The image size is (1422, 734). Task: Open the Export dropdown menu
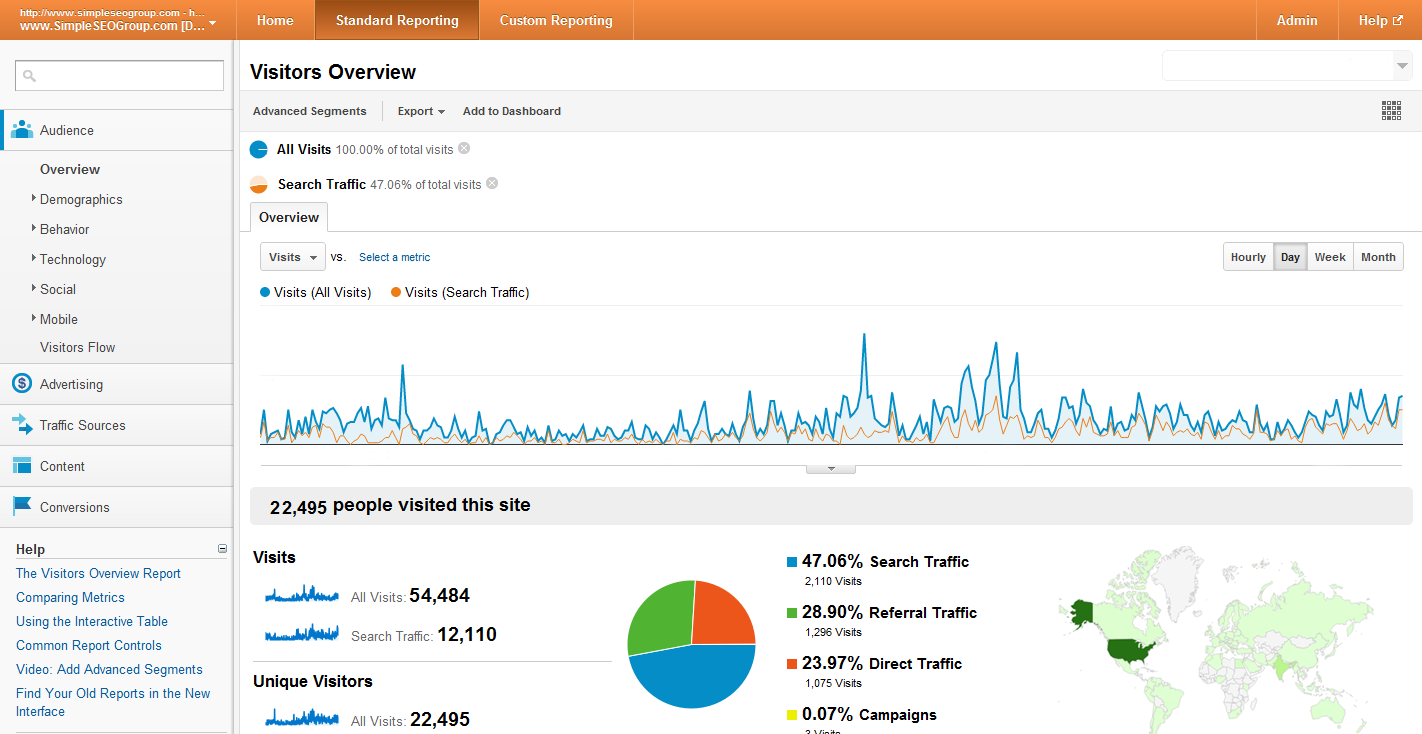421,111
